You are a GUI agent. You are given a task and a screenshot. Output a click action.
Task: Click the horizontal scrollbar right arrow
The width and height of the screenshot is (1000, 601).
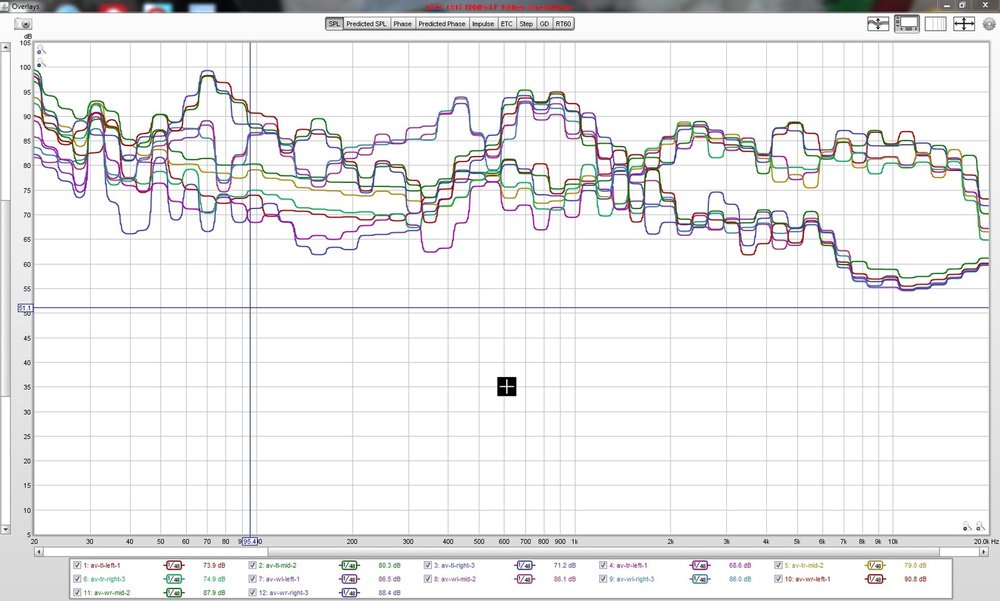(x=984, y=551)
